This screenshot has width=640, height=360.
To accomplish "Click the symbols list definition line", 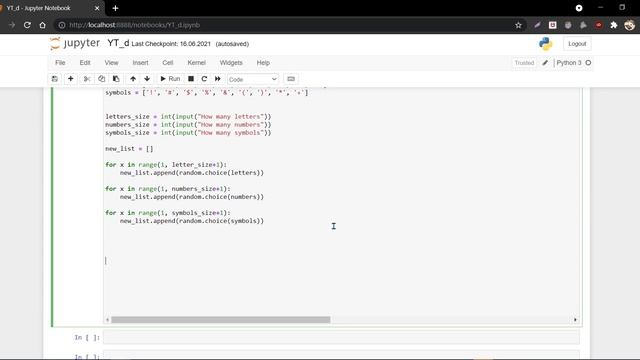I will [207, 93].
